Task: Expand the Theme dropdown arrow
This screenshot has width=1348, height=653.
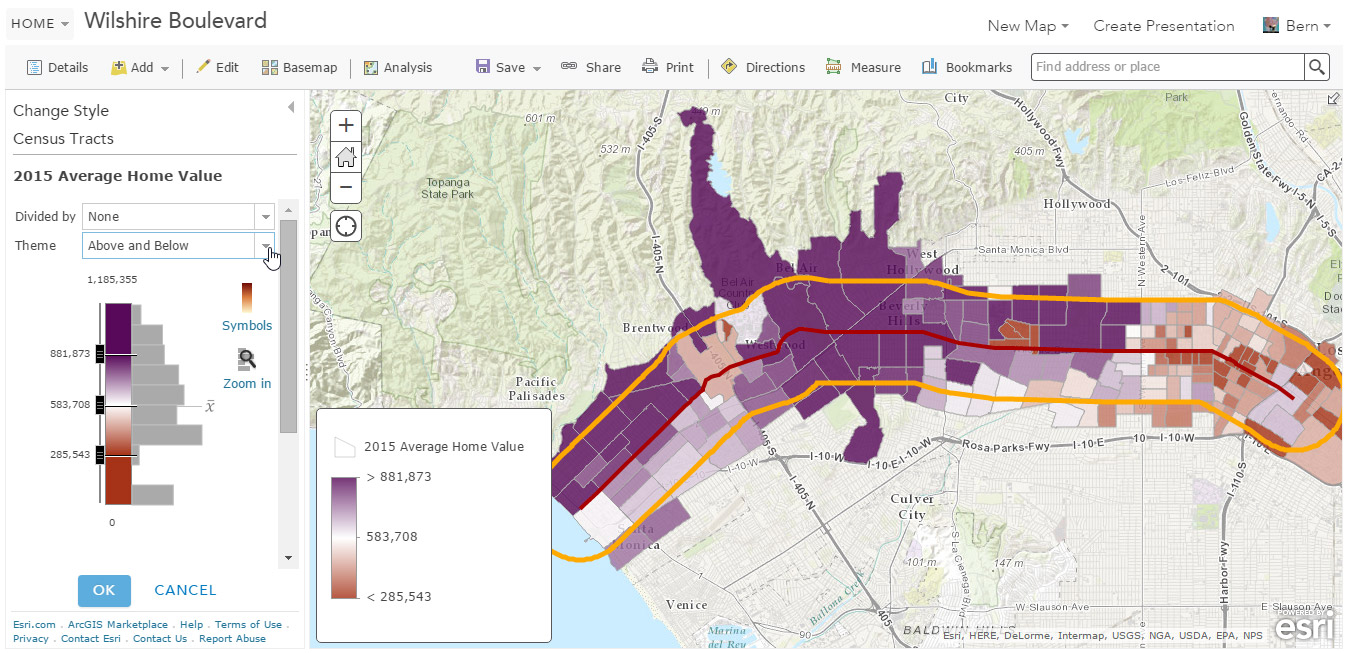Action: point(265,246)
